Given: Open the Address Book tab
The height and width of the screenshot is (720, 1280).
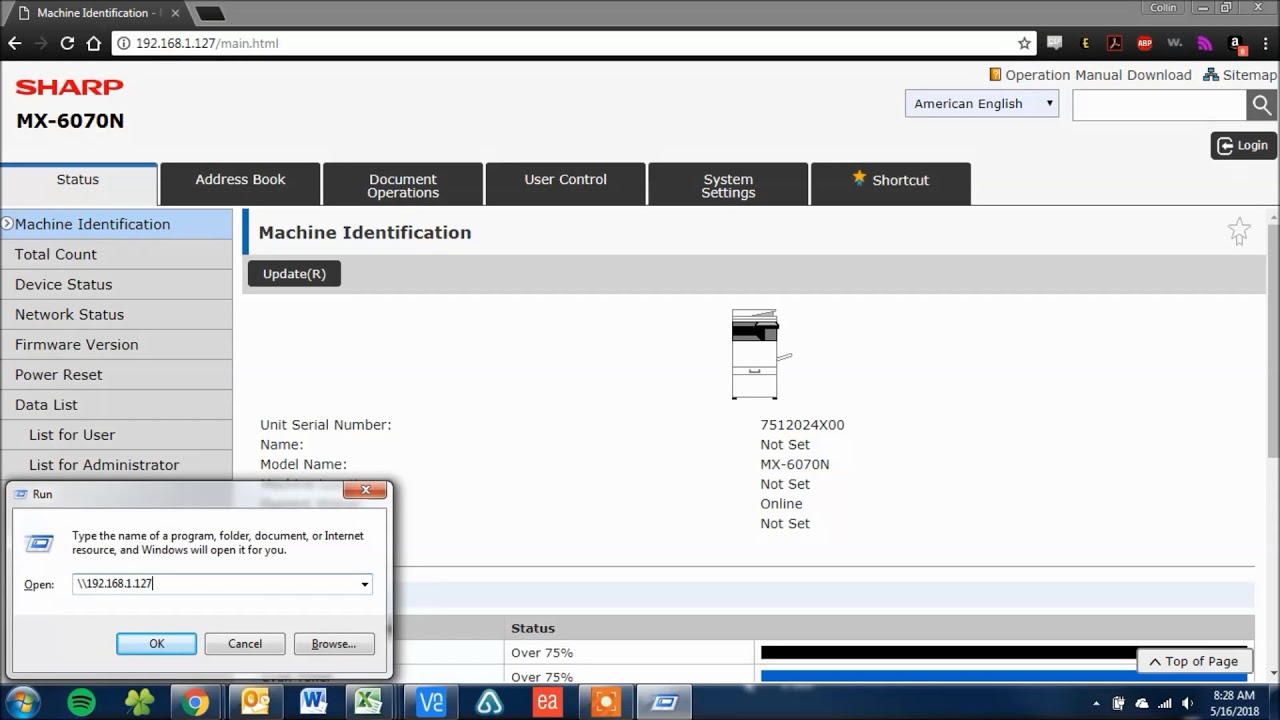Looking at the screenshot, I should pos(240,184).
